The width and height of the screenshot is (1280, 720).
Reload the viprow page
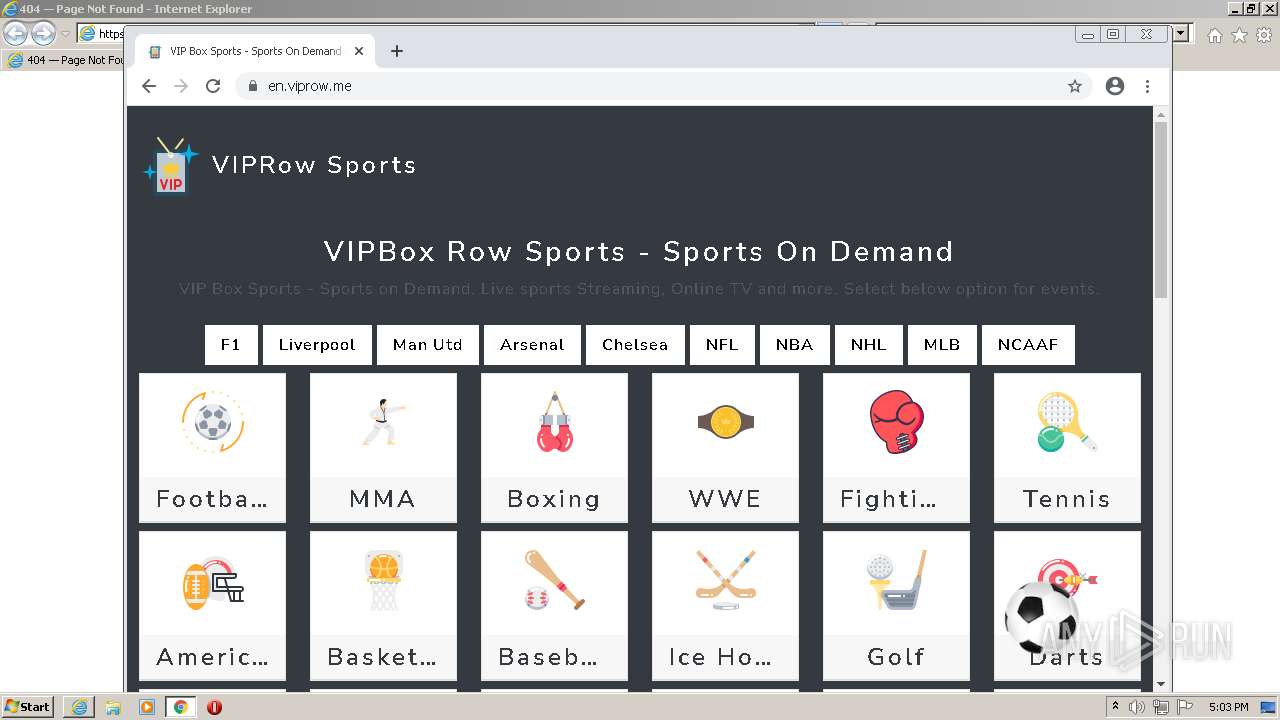[x=213, y=86]
